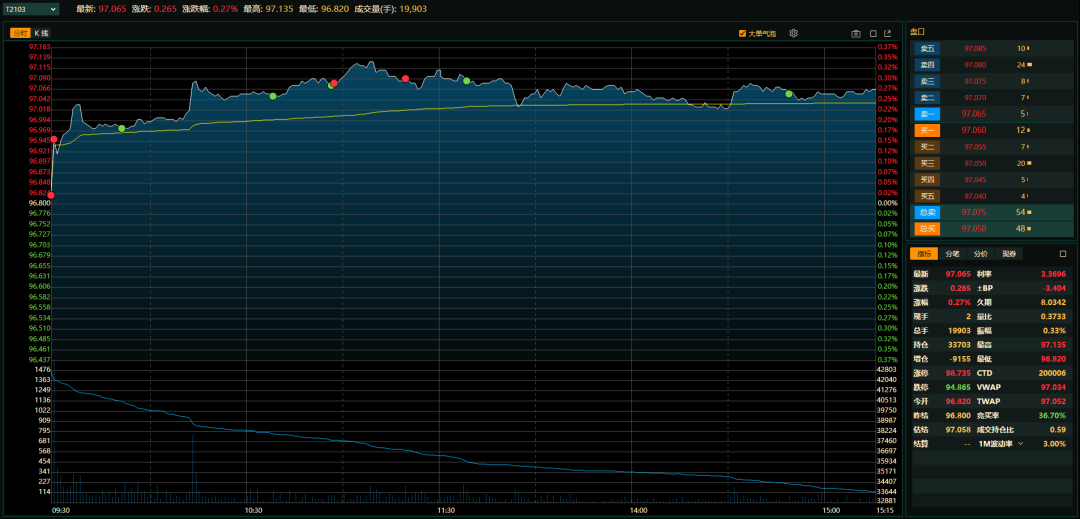Click the 持仓 value 33703
The height and width of the screenshot is (519, 1080).
(959, 344)
